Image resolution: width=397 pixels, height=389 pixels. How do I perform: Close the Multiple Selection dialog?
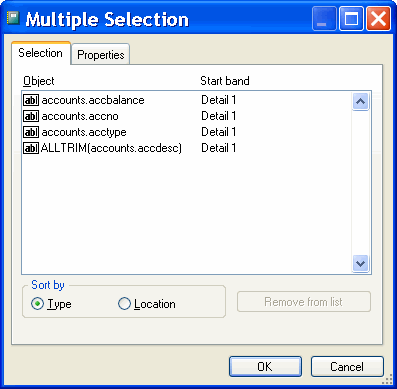tap(378, 19)
